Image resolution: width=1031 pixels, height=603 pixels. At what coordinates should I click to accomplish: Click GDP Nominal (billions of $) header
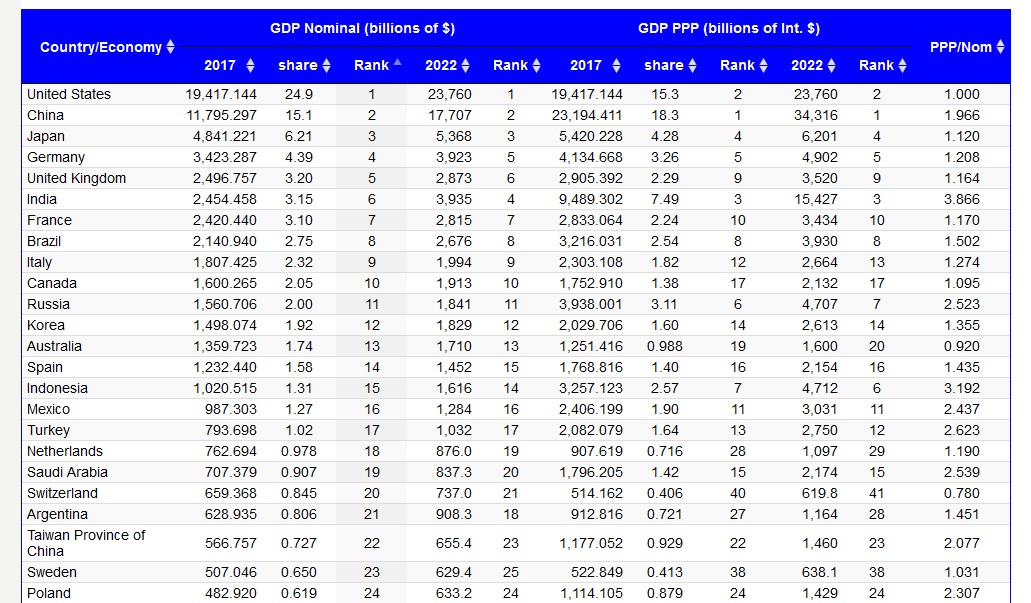pyautogui.click(x=362, y=28)
